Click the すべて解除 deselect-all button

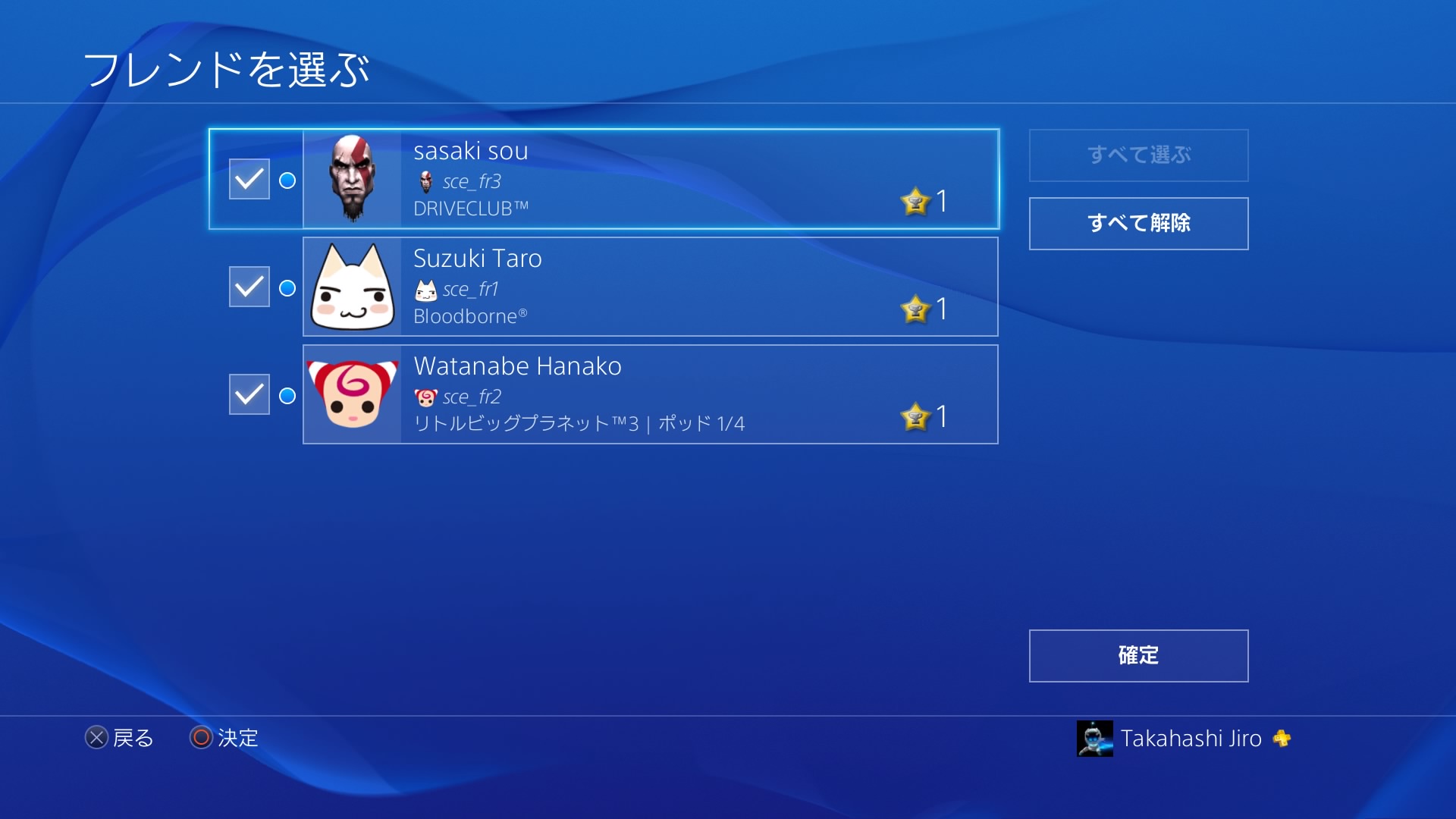[1138, 224]
